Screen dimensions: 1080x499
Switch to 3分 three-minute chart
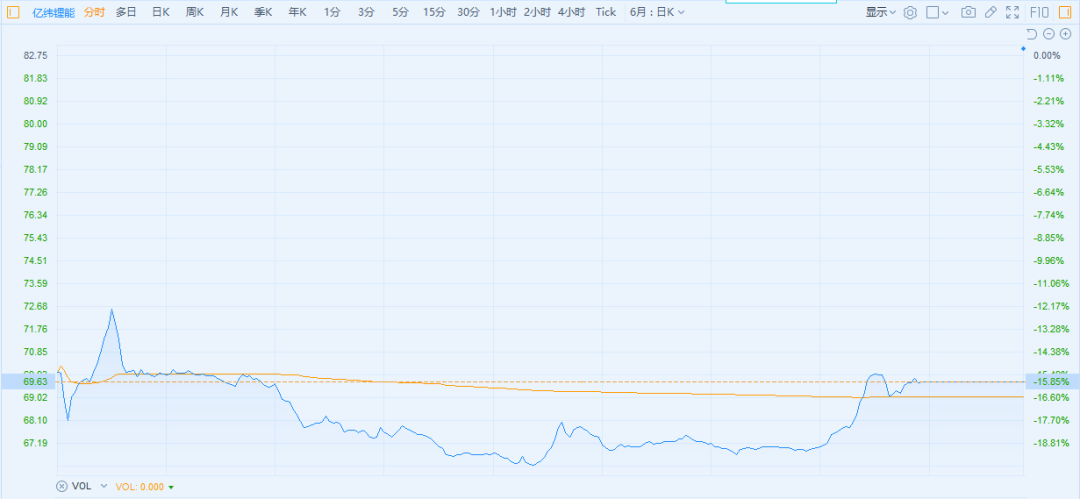(366, 12)
